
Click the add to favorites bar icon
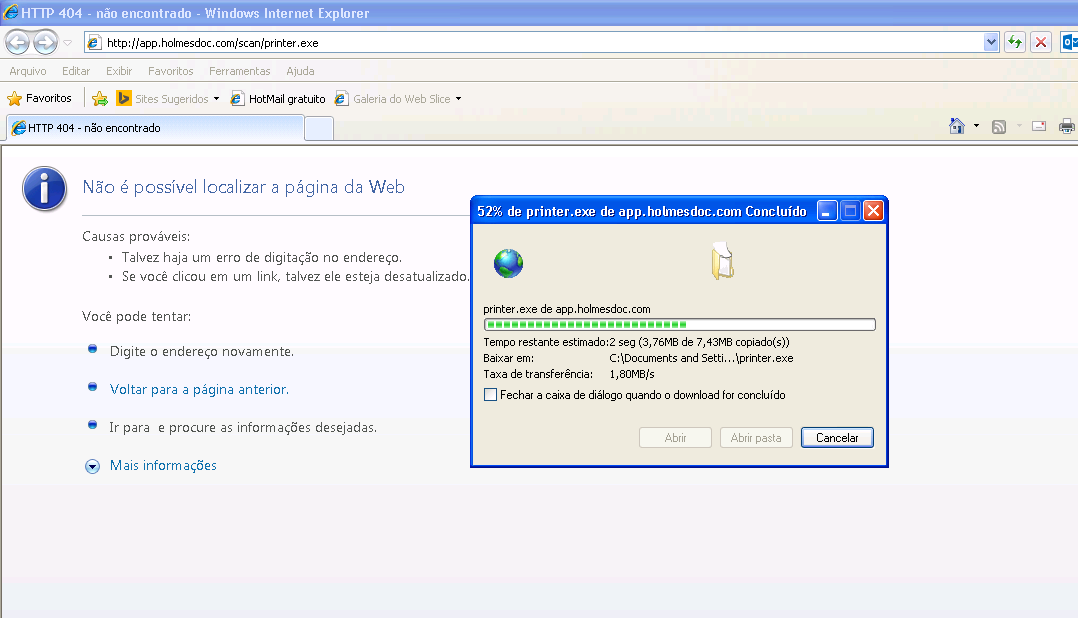[x=100, y=98]
